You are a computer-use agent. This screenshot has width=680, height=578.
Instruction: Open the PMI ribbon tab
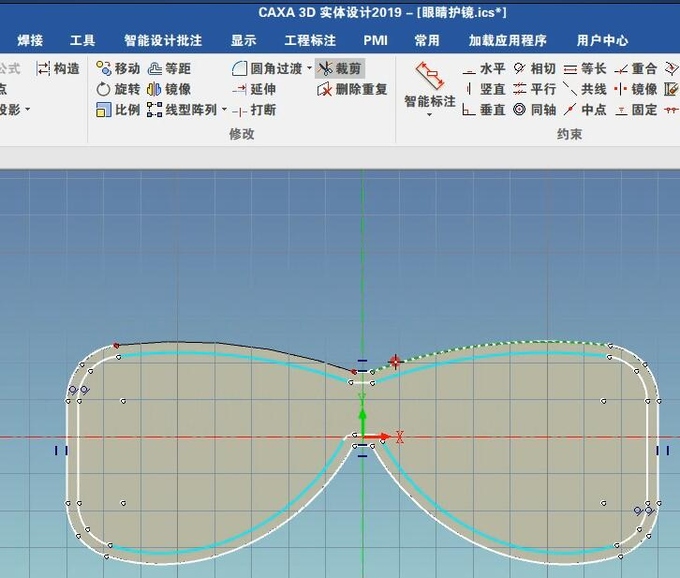pos(376,40)
